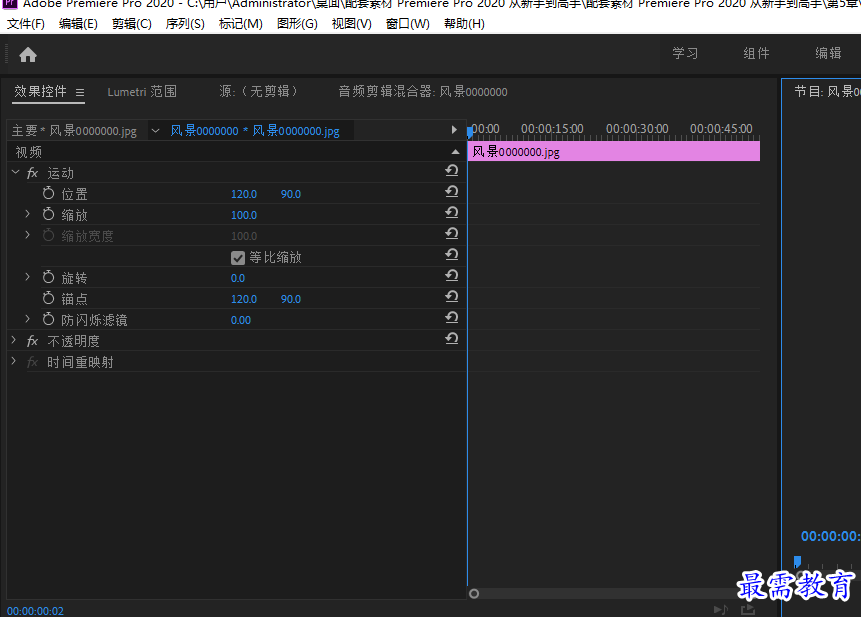Switch to the Lumetri 范围 tab
The height and width of the screenshot is (617, 861).
click(142, 92)
